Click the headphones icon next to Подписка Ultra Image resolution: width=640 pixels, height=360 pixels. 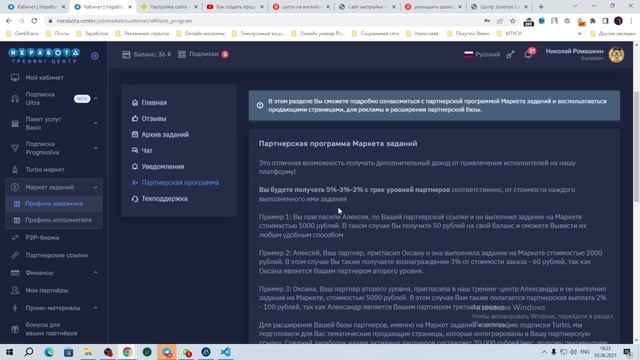tap(15, 99)
